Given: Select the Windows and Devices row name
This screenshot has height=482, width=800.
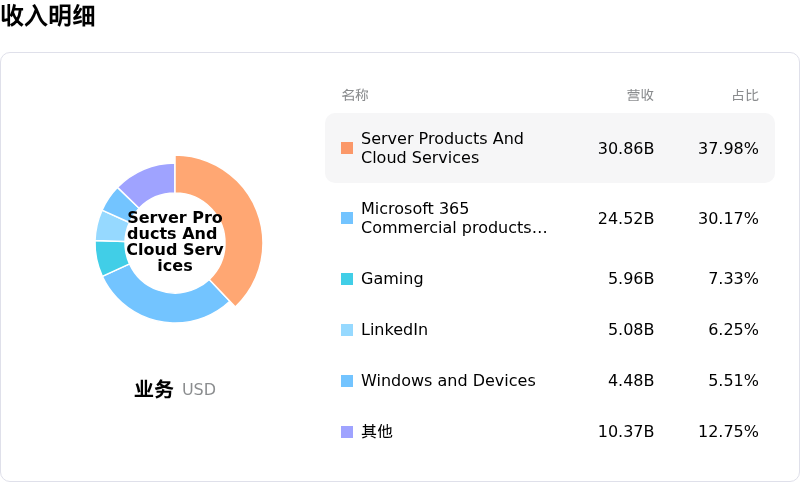Looking at the screenshot, I should point(448,380).
